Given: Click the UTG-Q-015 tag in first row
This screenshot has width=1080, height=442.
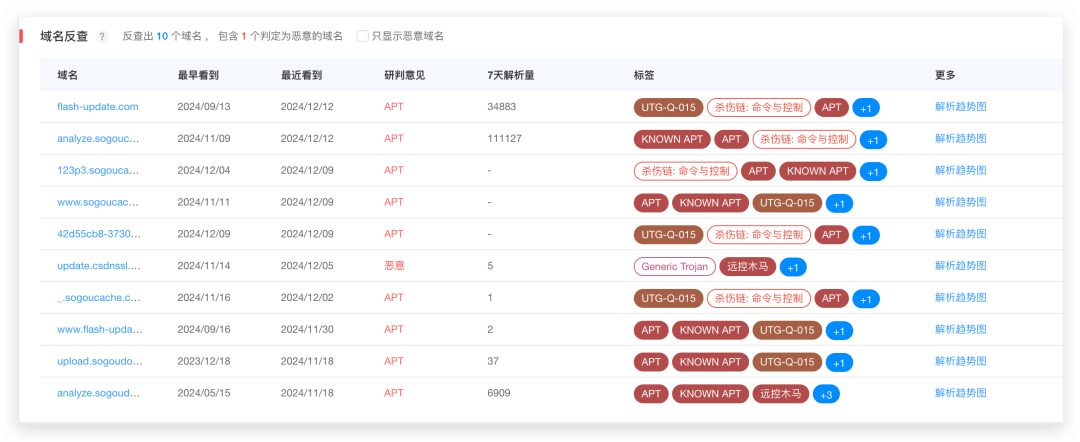Looking at the screenshot, I should pyautogui.click(x=668, y=107).
